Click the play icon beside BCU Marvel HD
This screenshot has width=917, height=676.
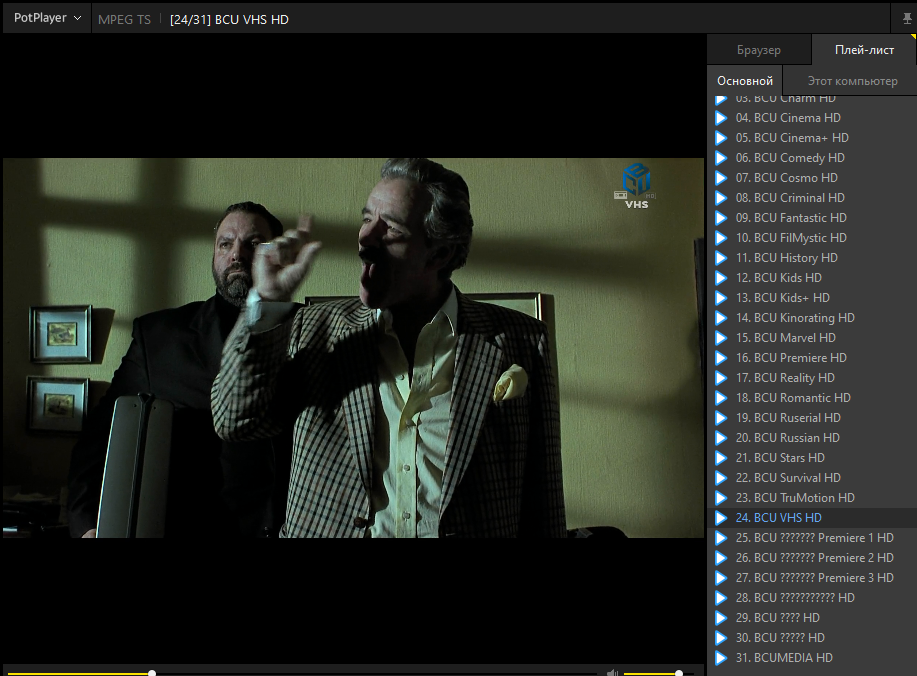tap(721, 338)
